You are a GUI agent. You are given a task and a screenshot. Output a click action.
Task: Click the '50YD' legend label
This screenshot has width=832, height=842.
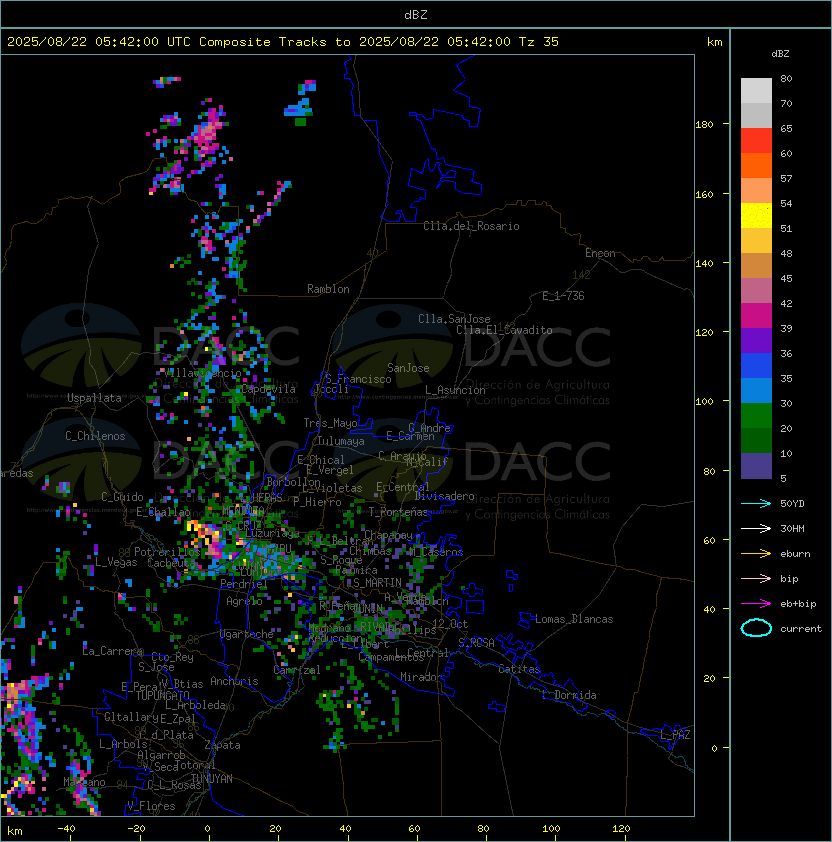click(792, 504)
